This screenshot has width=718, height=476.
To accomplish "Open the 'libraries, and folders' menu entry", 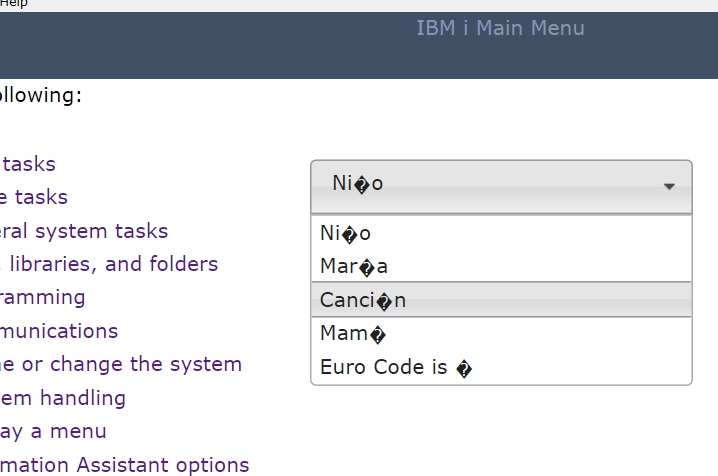I will (109, 264).
